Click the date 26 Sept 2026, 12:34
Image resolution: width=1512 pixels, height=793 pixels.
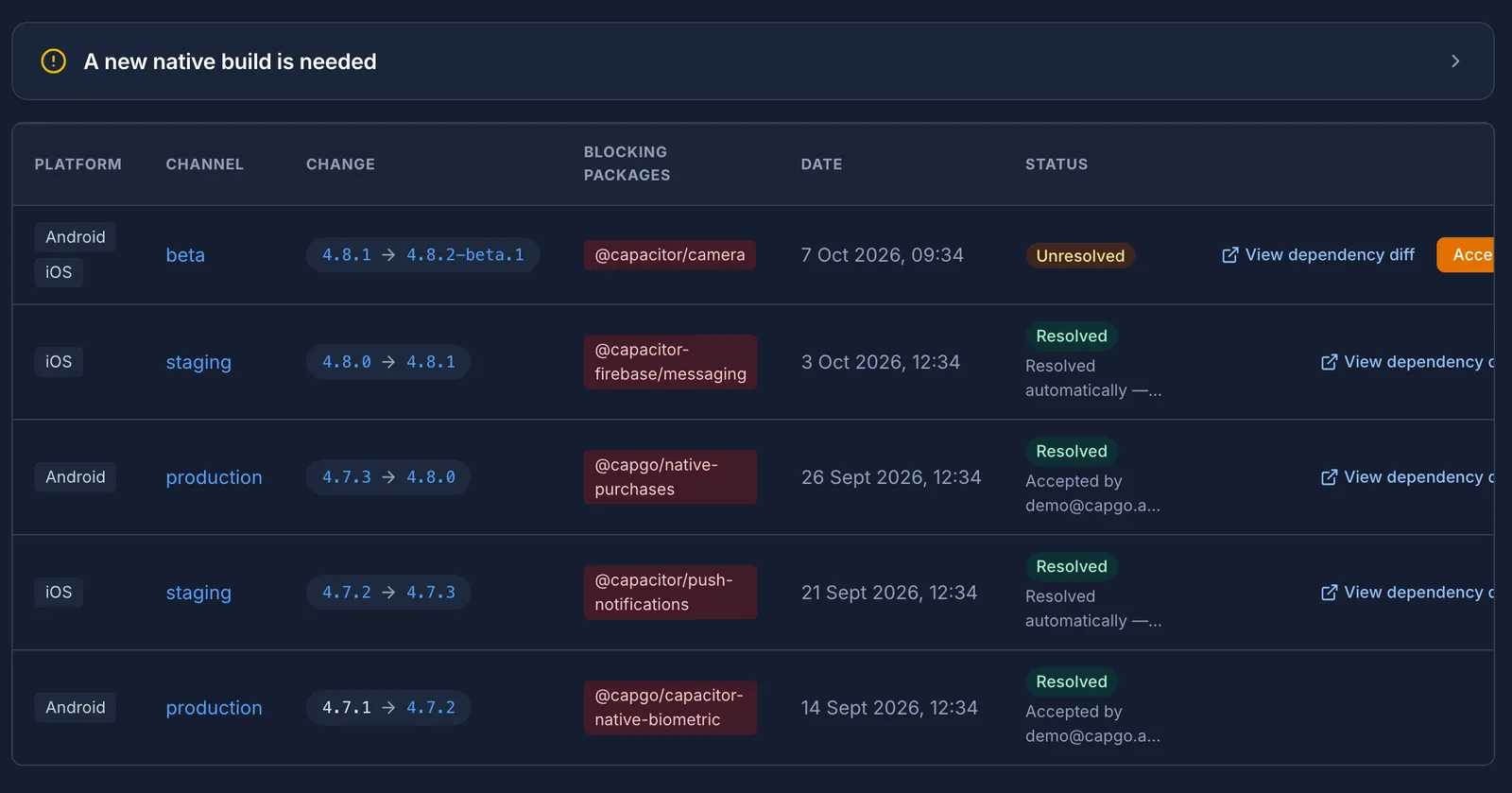891,477
